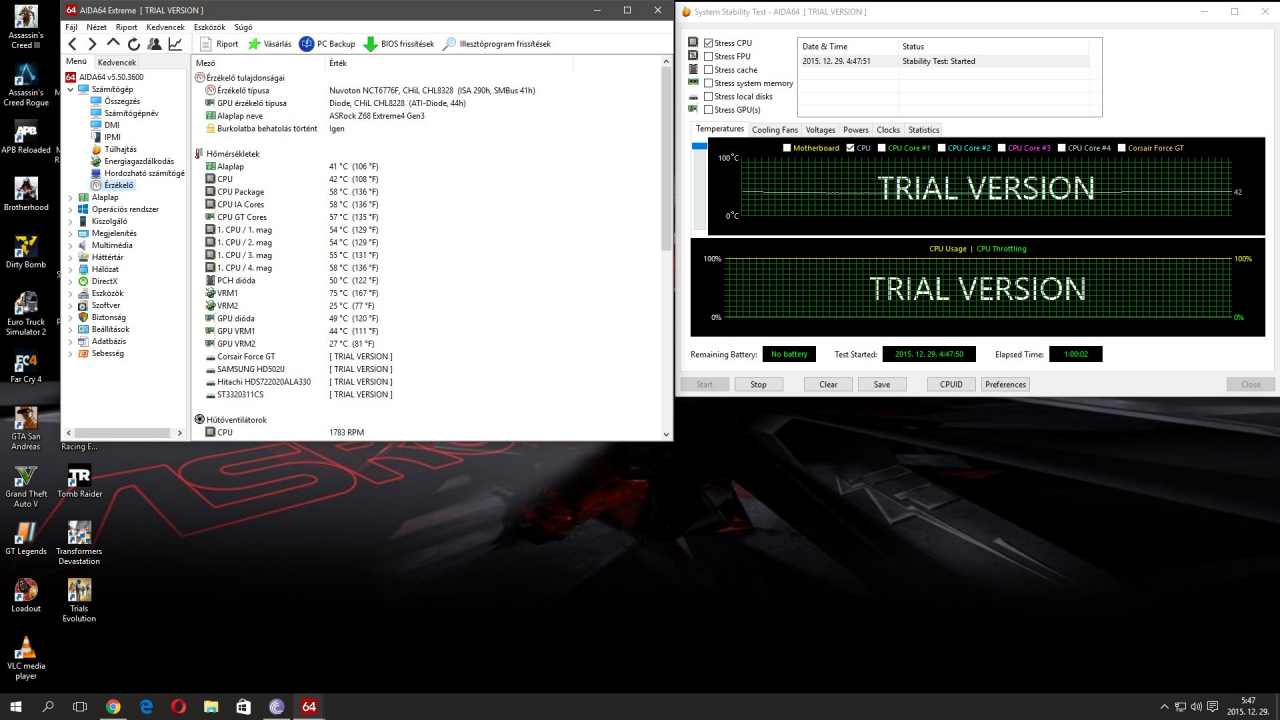Expand the Alaplap tree node
1280x720 pixels.
[70, 197]
